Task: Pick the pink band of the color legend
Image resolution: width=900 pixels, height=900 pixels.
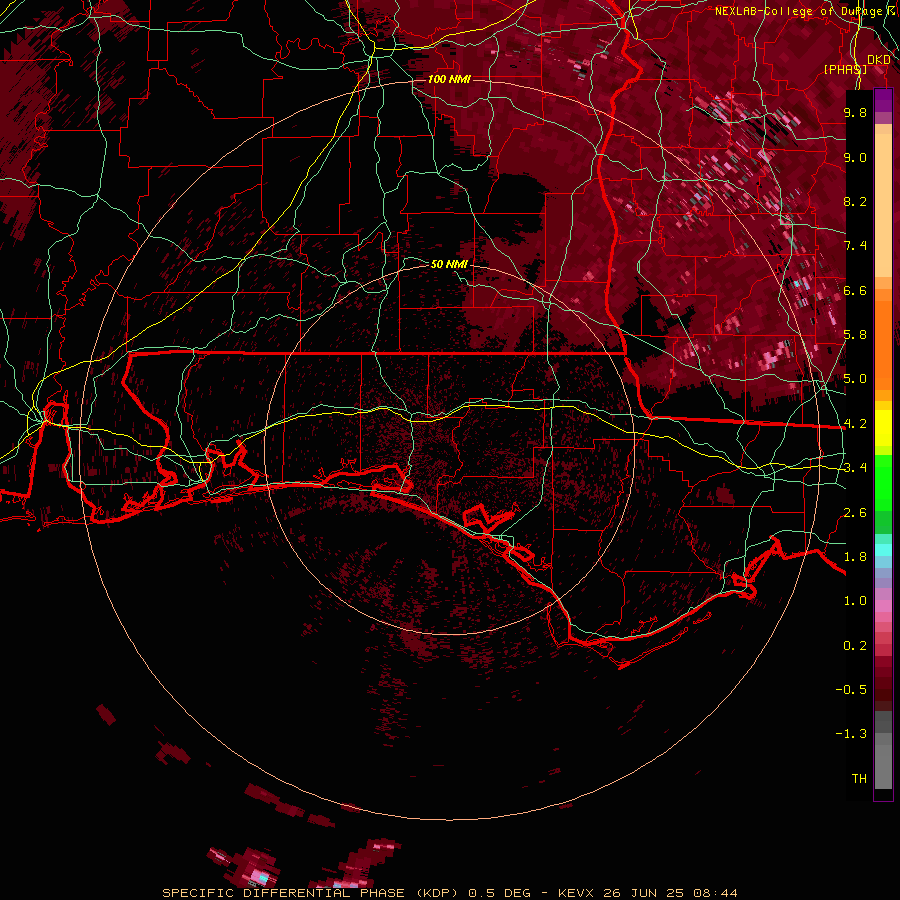Action: [883, 606]
